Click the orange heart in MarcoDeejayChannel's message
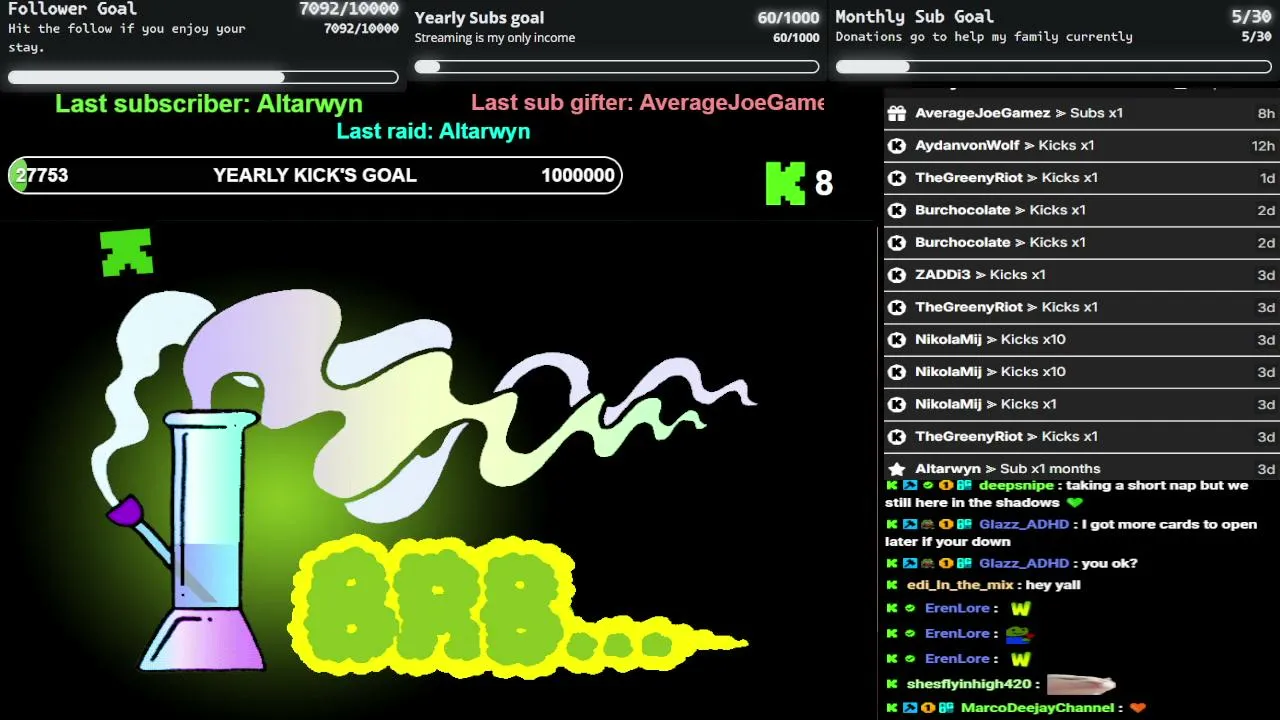This screenshot has height=720, width=1280. pos(1137,708)
